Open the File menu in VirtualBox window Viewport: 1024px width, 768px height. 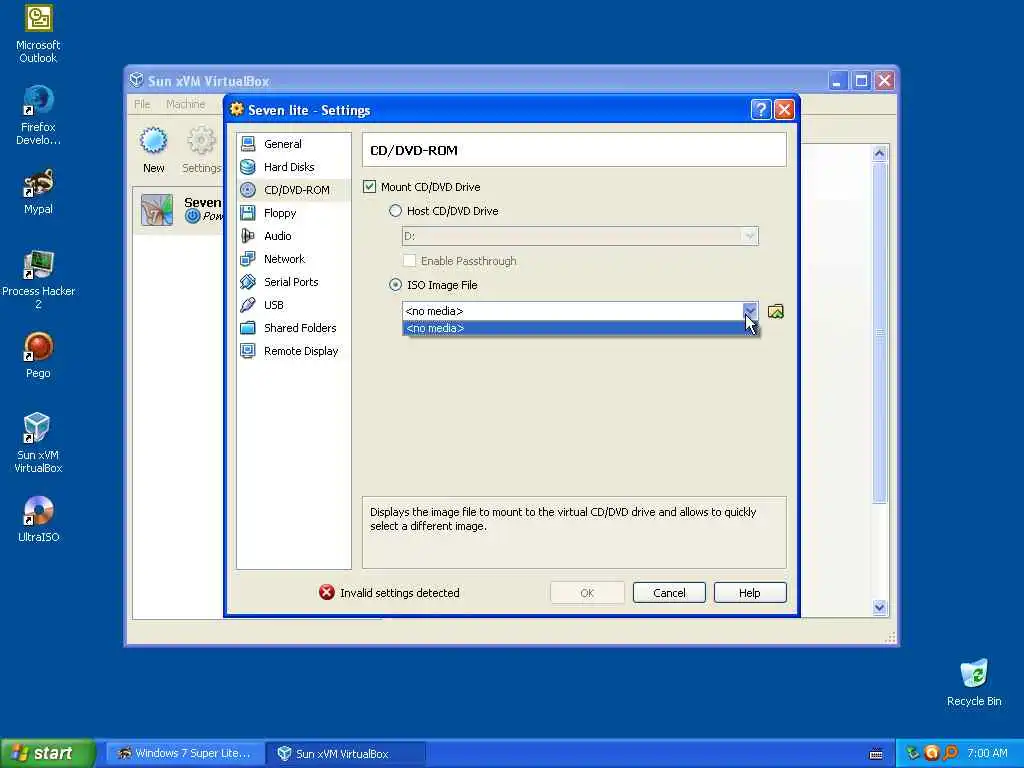click(x=142, y=104)
